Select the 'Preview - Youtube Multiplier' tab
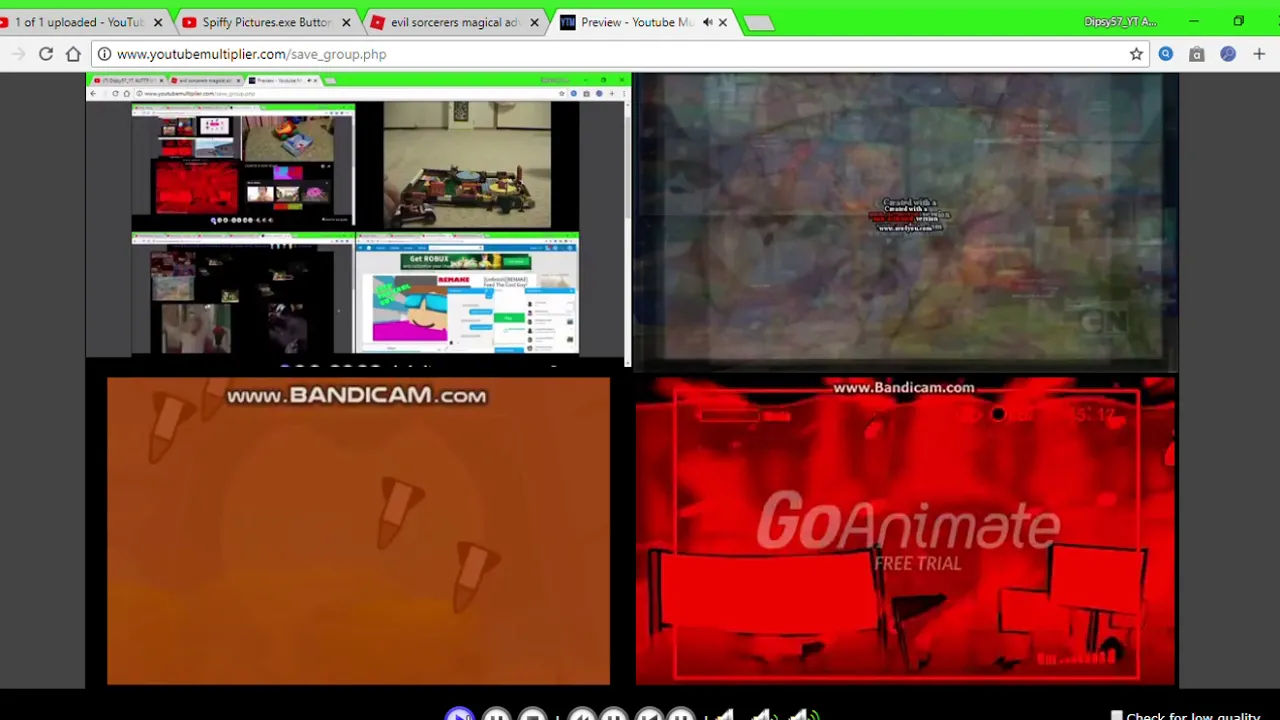Viewport: 1280px width, 720px height. pos(635,22)
